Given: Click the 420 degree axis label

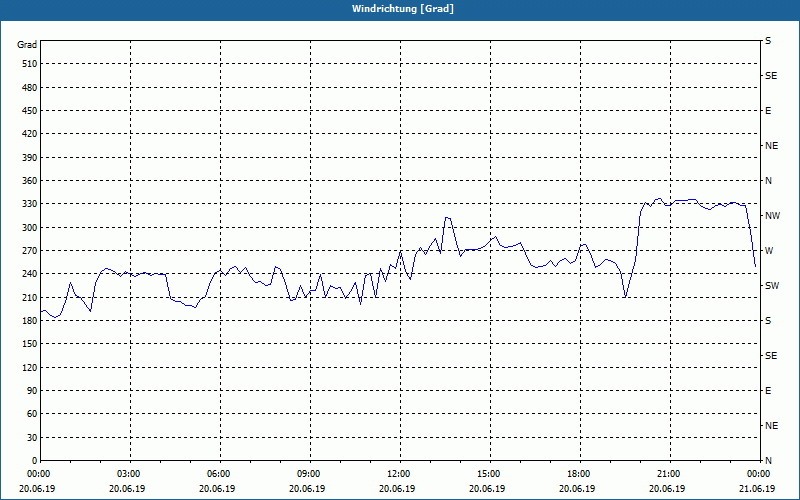Looking at the screenshot, I should click(x=30, y=134).
